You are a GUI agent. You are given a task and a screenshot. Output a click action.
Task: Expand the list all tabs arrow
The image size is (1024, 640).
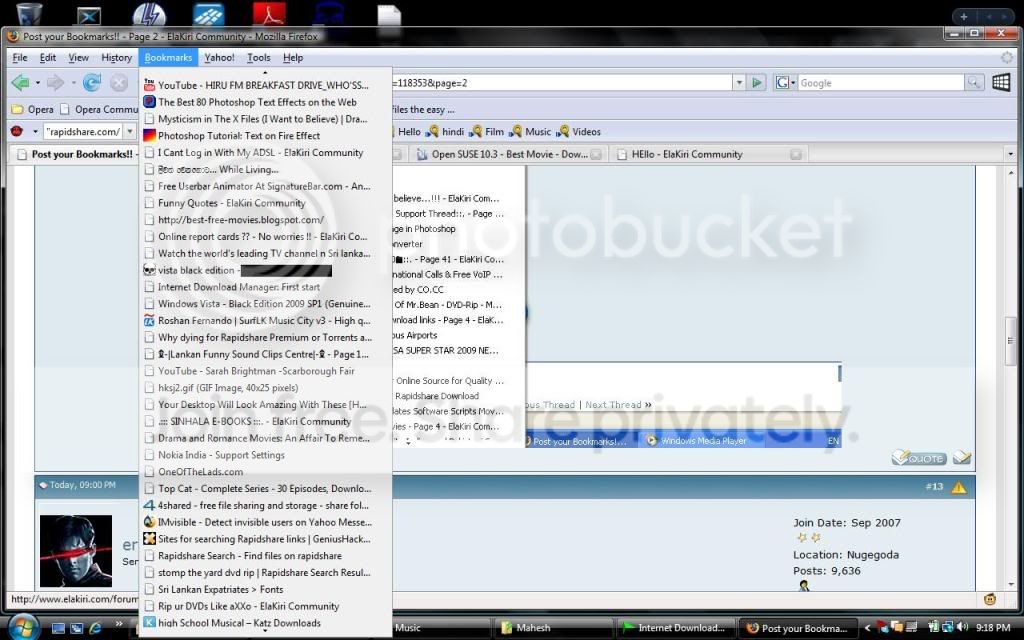pyautogui.click(x=1010, y=154)
